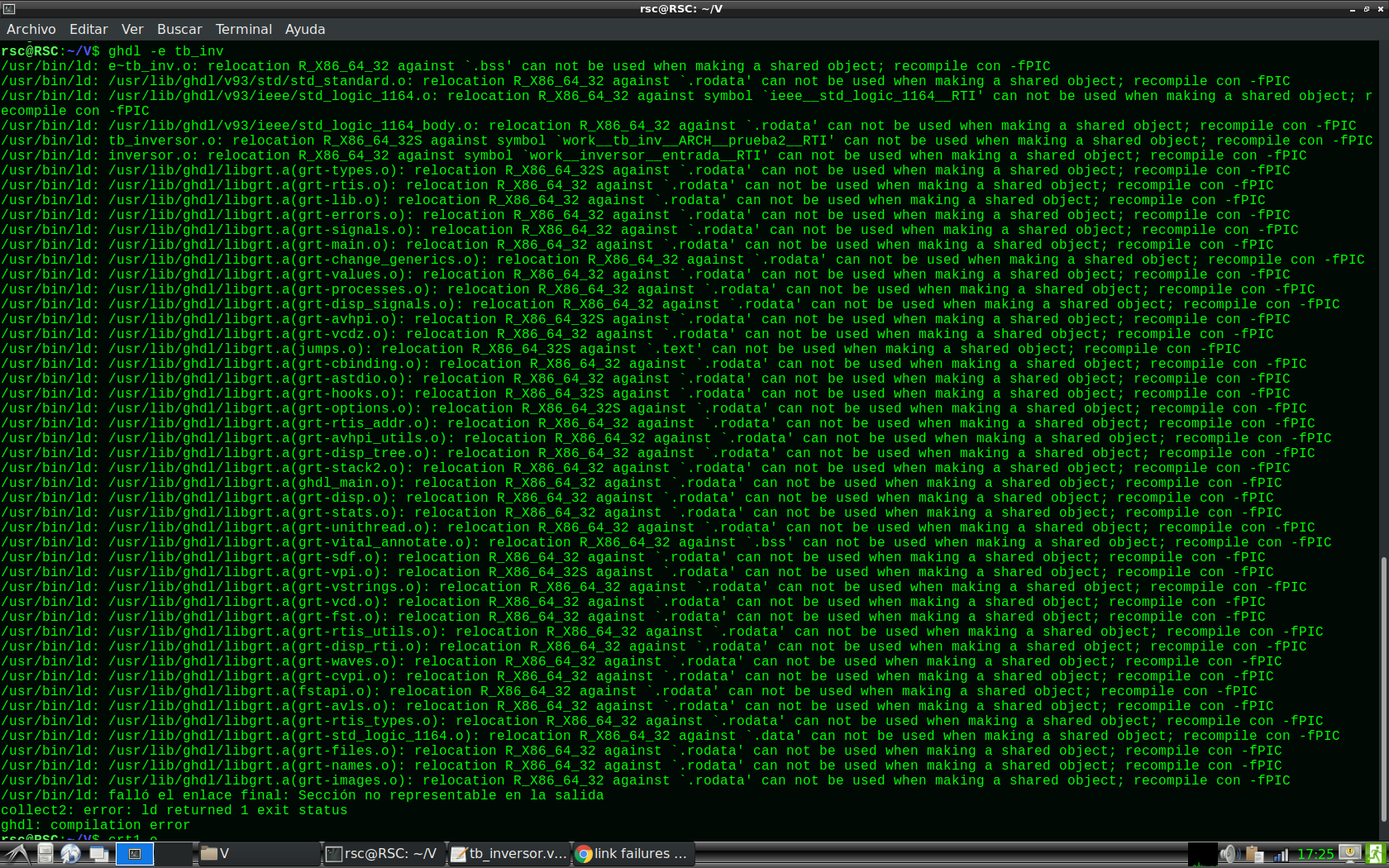The width and height of the screenshot is (1389, 868).
Task: Click the 'grt-images.o' relocation line
Action: 646,780
